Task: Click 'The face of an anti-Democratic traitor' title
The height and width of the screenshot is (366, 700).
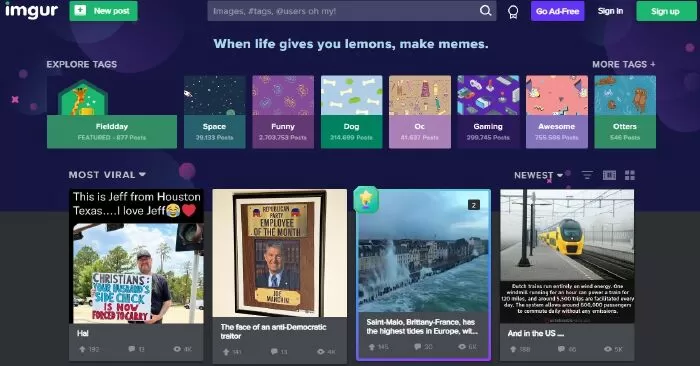Action: pyautogui.click(x=273, y=332)
